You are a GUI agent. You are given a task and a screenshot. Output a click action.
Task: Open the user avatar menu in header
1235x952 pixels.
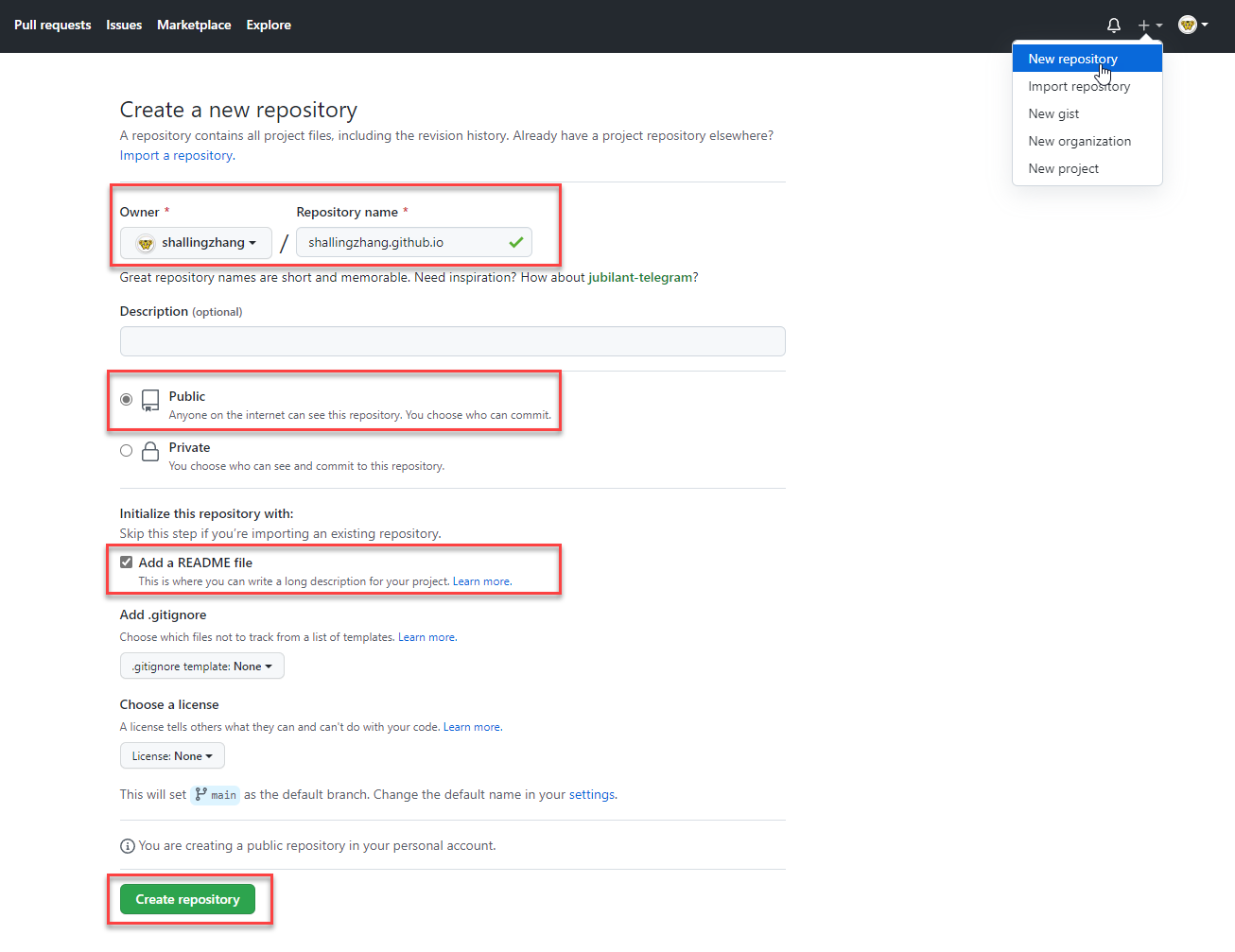pos(1193,25)
